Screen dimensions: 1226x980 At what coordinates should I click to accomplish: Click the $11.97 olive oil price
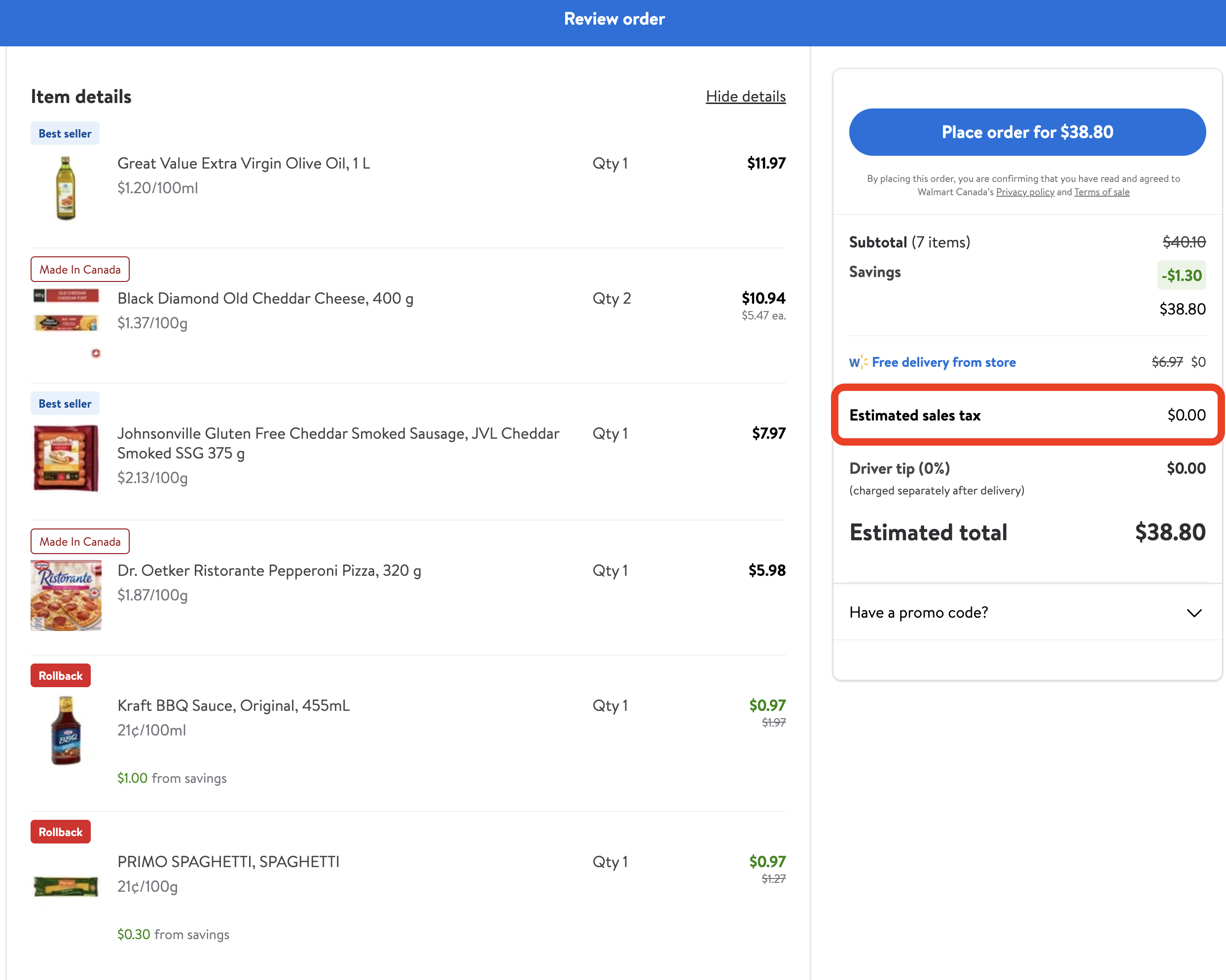(766, 163)
